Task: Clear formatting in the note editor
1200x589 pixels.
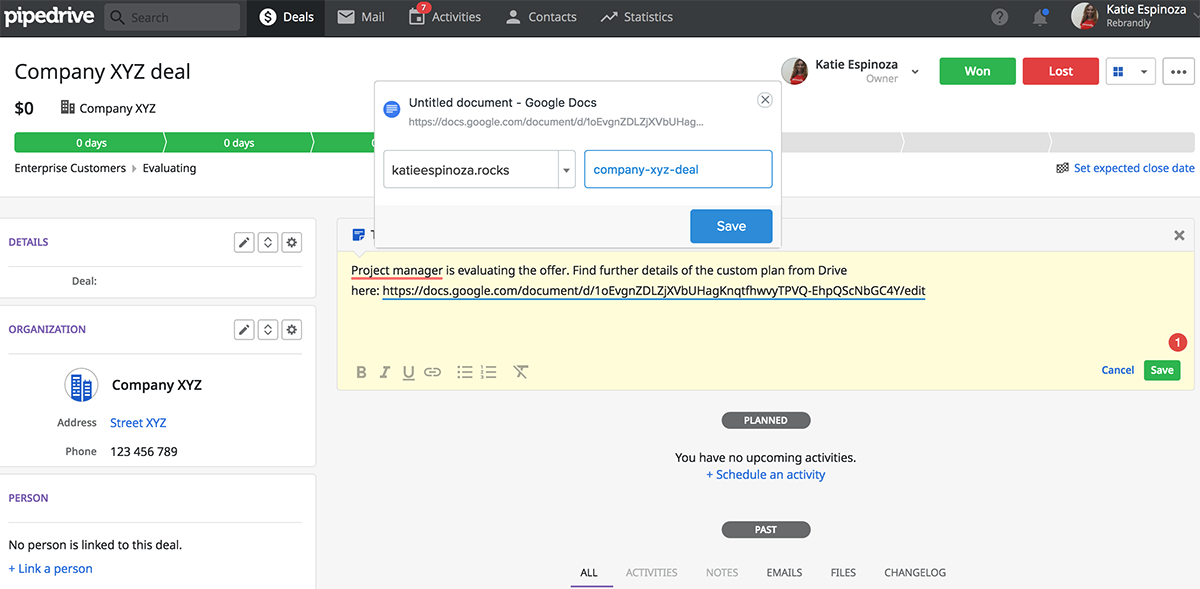Action: pos(521,372)
